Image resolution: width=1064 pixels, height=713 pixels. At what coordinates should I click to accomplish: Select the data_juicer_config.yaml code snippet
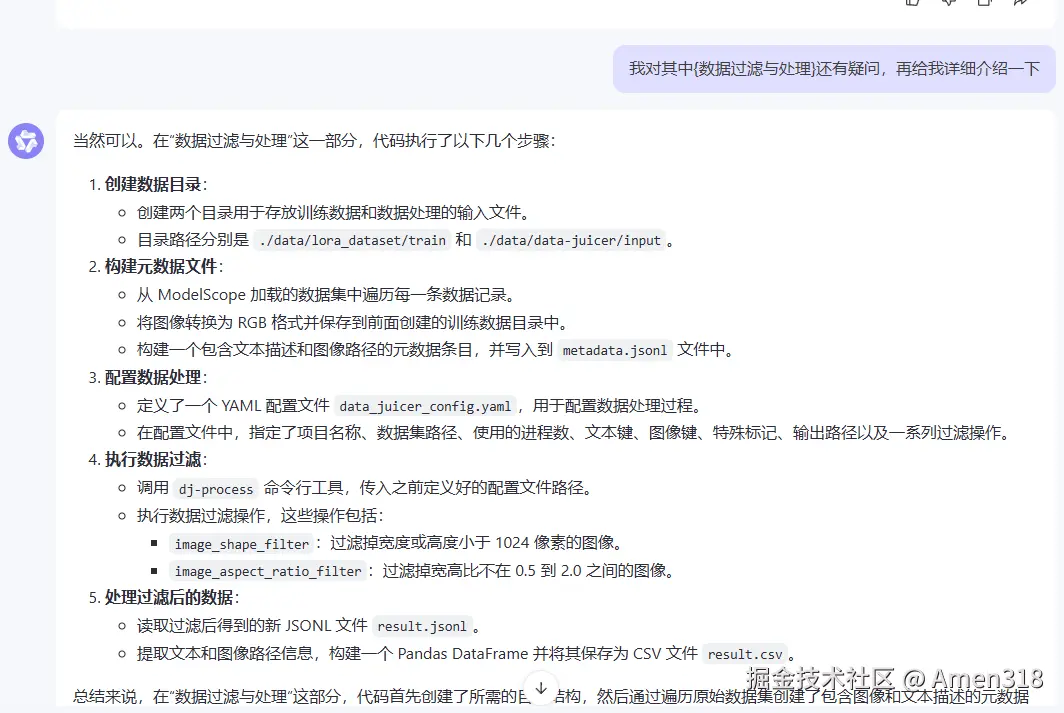(424, 405)
